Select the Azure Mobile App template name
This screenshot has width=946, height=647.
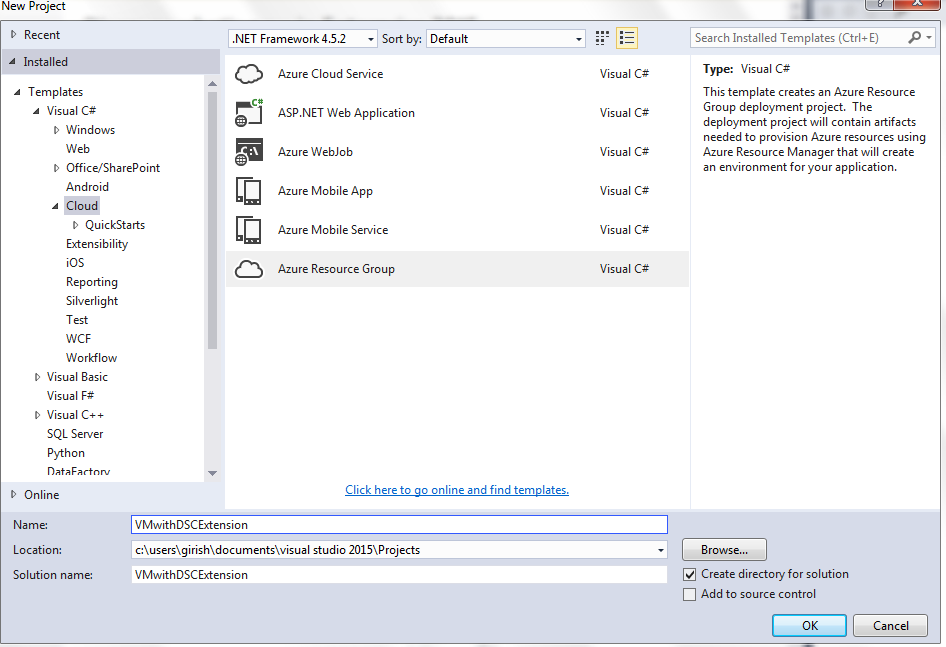[x=325, y=191]
